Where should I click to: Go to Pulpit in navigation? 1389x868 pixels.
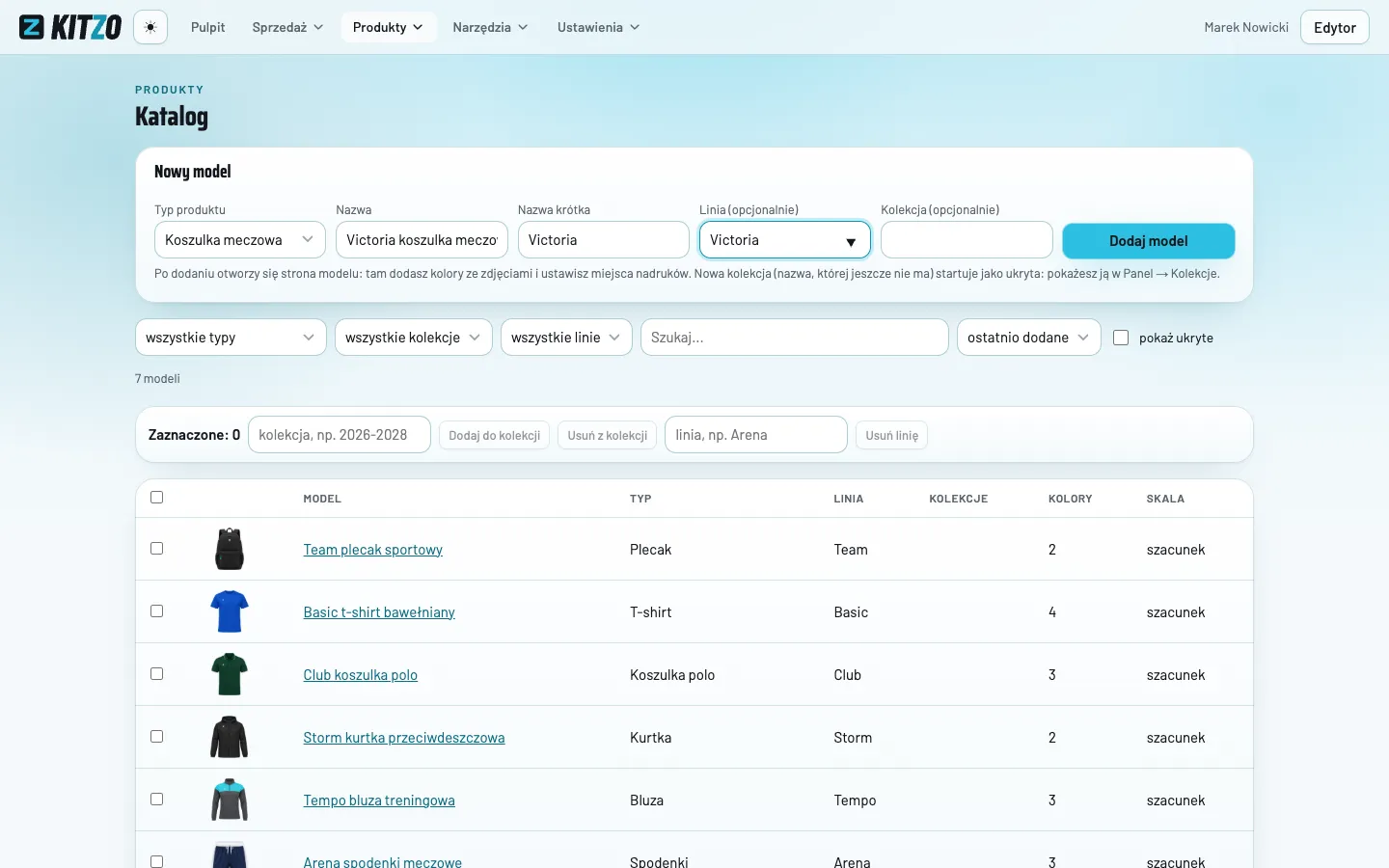(208, 27)
